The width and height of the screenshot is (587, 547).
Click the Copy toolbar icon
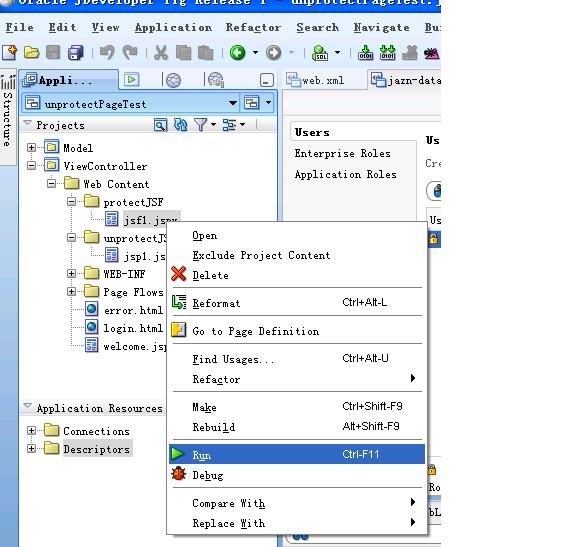coord(183,52)
